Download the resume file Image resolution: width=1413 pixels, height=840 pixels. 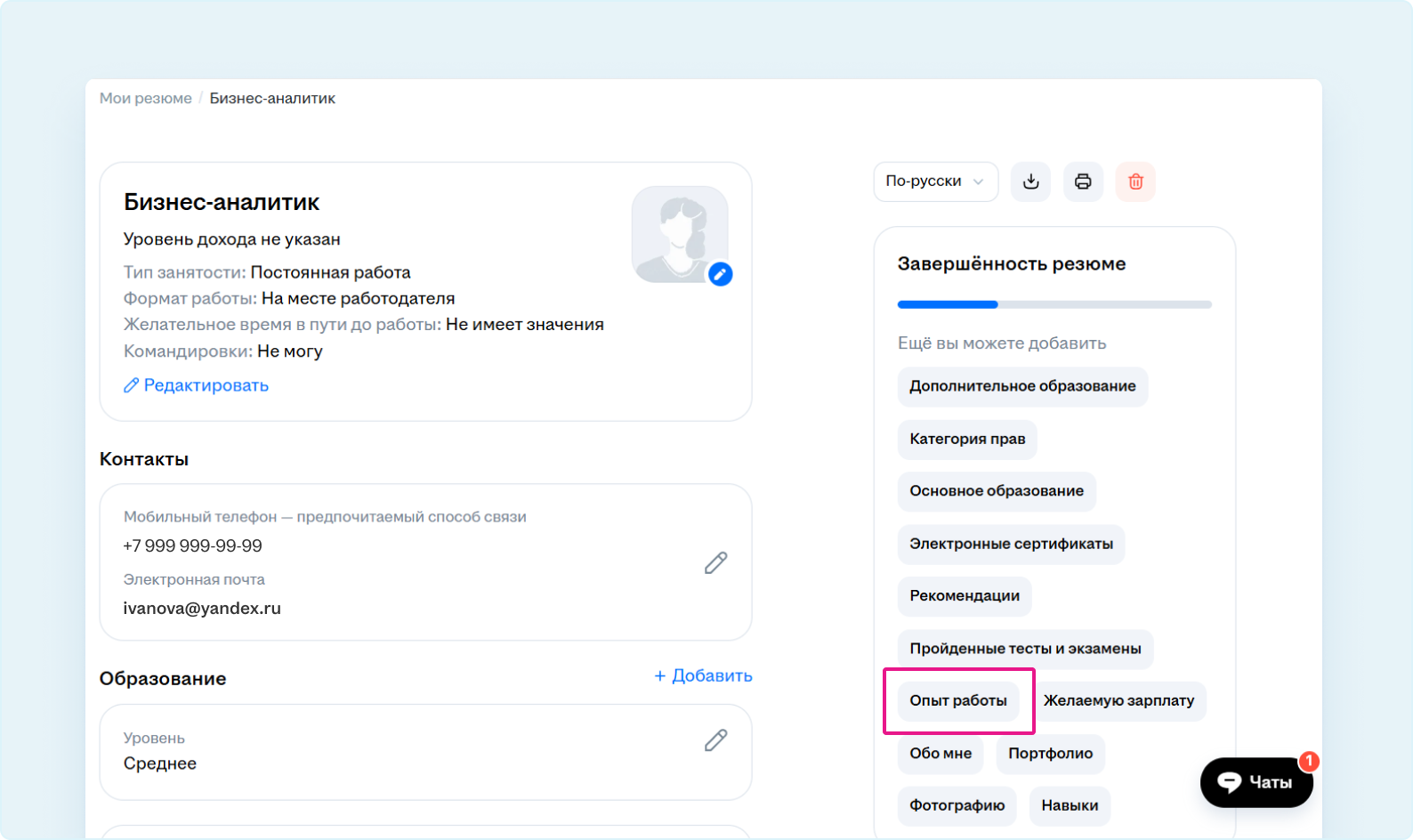pos(1030,182)
